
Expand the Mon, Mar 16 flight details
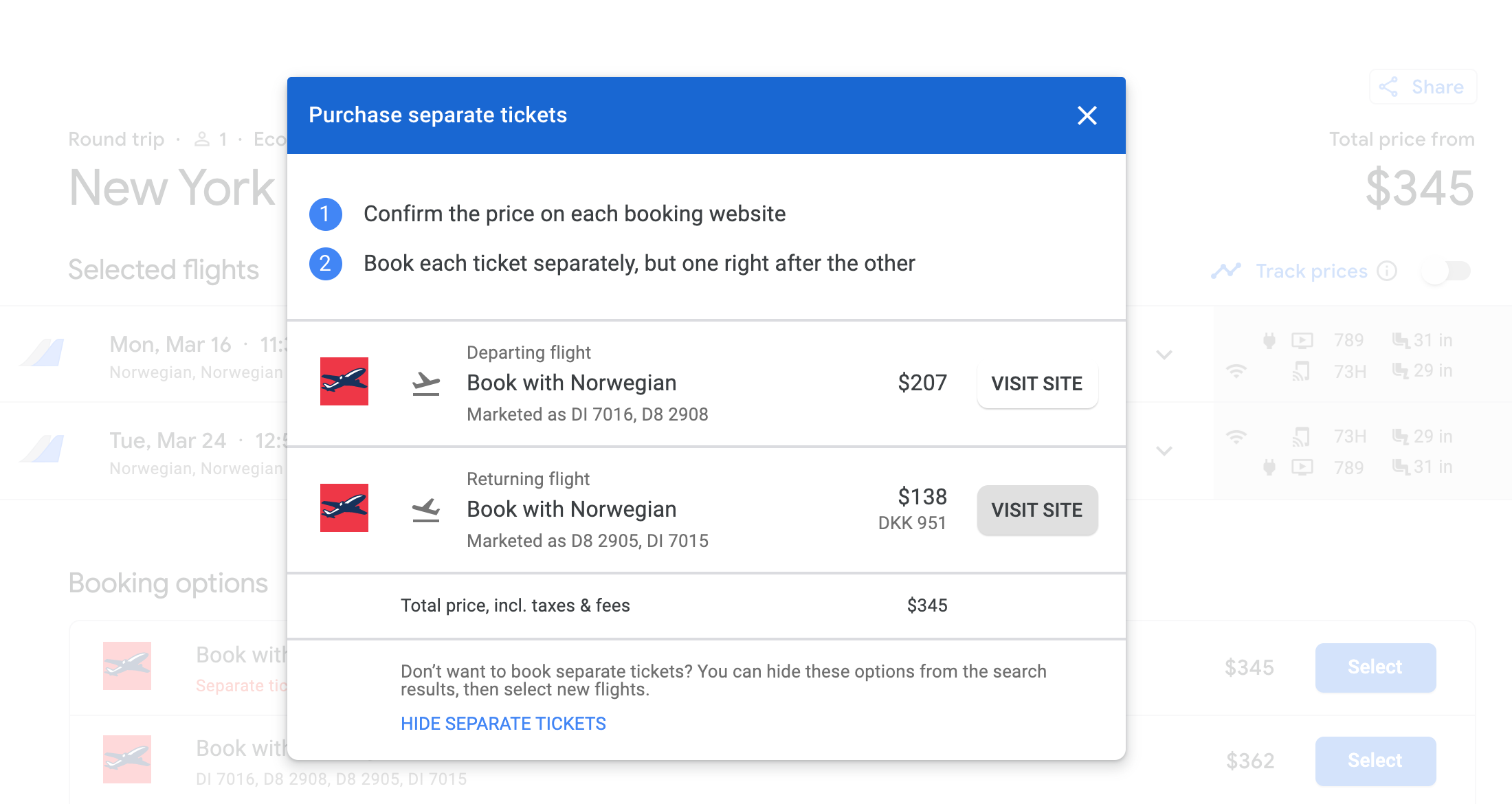pyautogui.click(x=1164, y=355)
